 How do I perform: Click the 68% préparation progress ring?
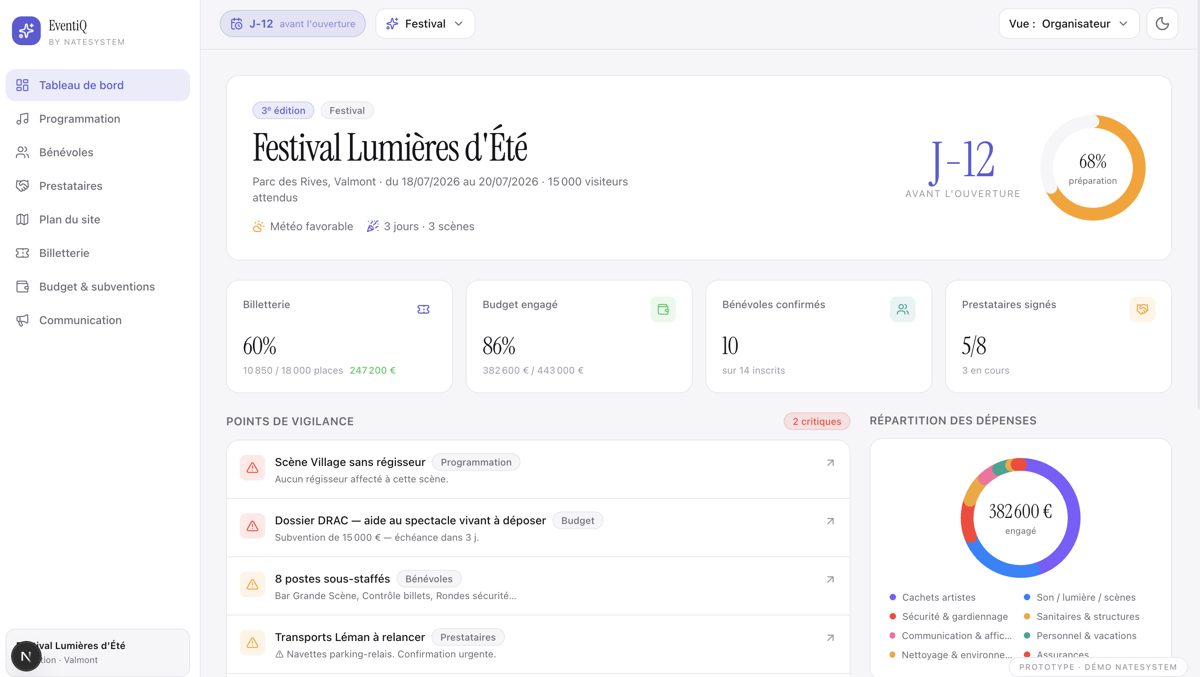[1093, 168]
